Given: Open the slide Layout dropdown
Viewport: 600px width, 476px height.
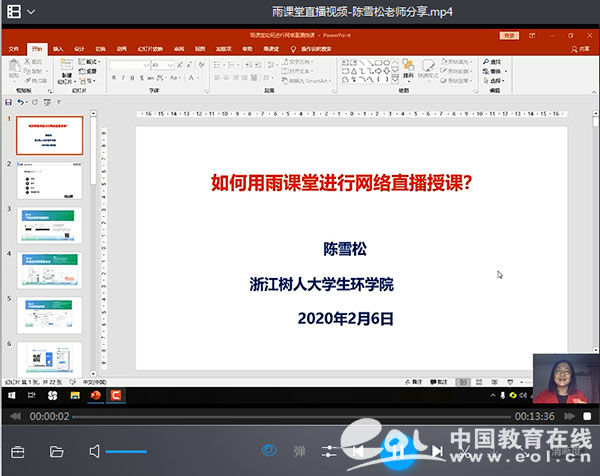Looking at the screenshot, I should 89,62.
